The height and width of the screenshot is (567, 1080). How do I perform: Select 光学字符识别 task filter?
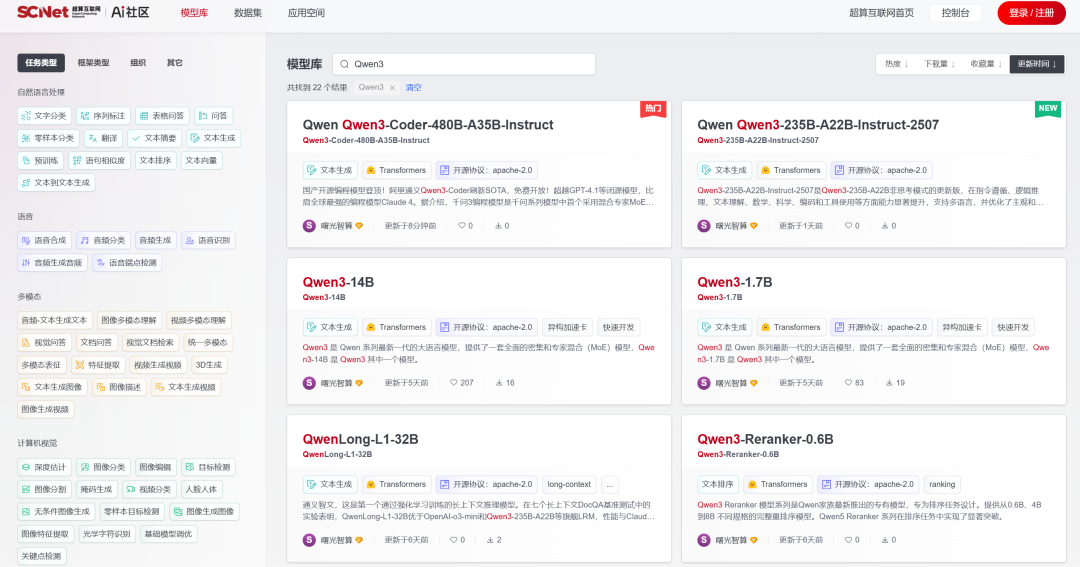click(x=106, y=534)
